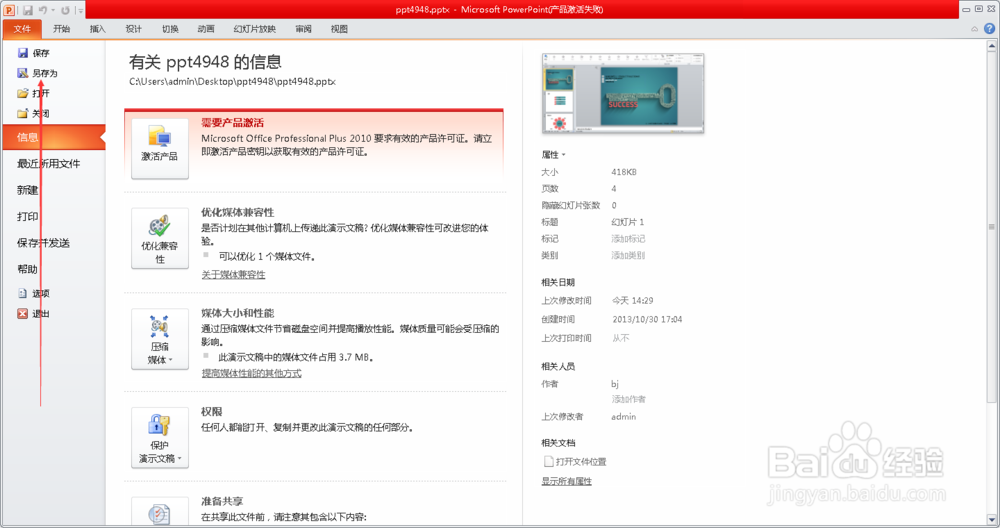Switch to the Home (开始) tab
The height and width of the screenshot is (528, 1000).
(x=62, y=29)
